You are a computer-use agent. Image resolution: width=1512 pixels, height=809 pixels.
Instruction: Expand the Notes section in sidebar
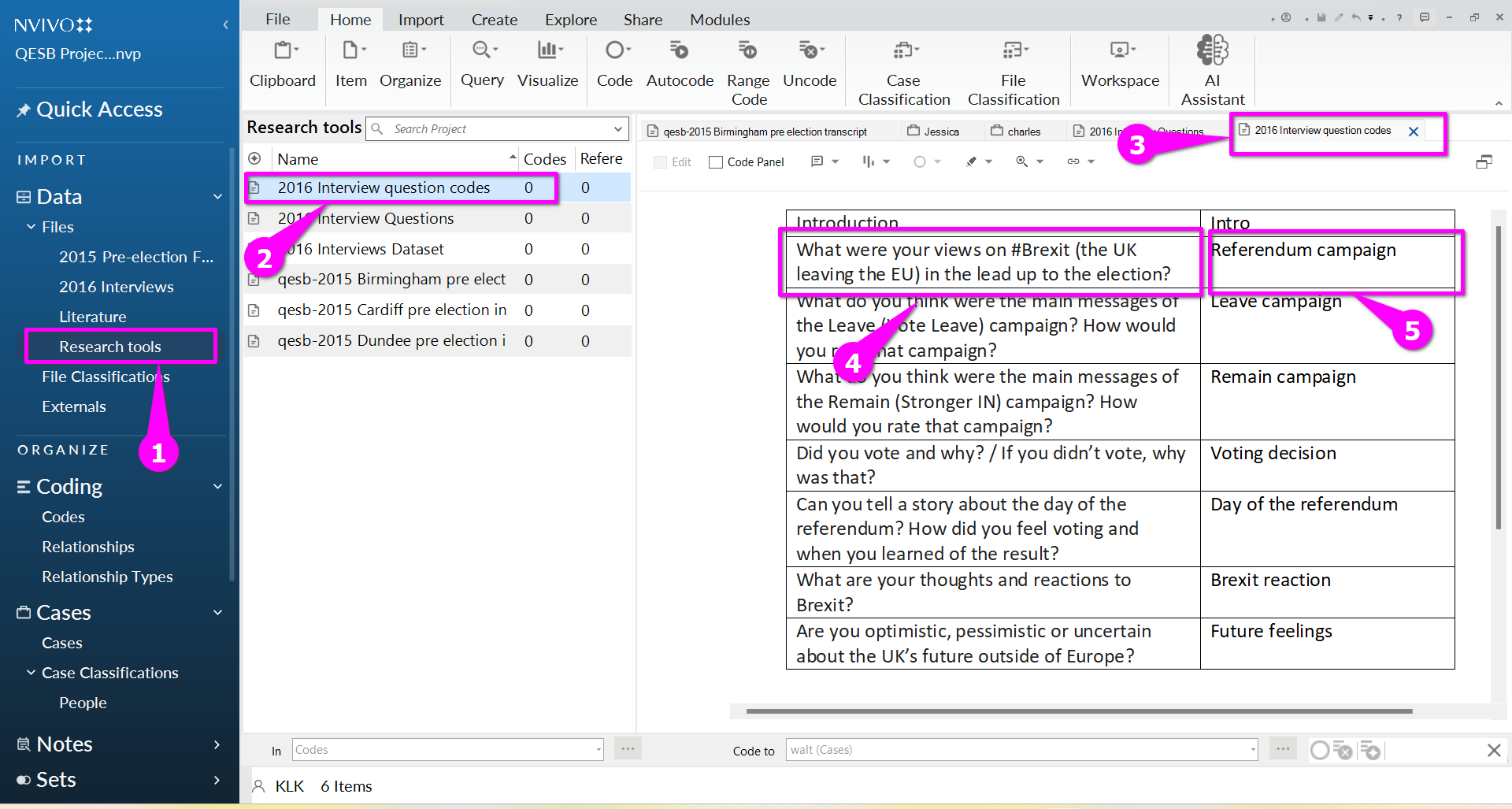pyautogui.click(x=217, y=744)
